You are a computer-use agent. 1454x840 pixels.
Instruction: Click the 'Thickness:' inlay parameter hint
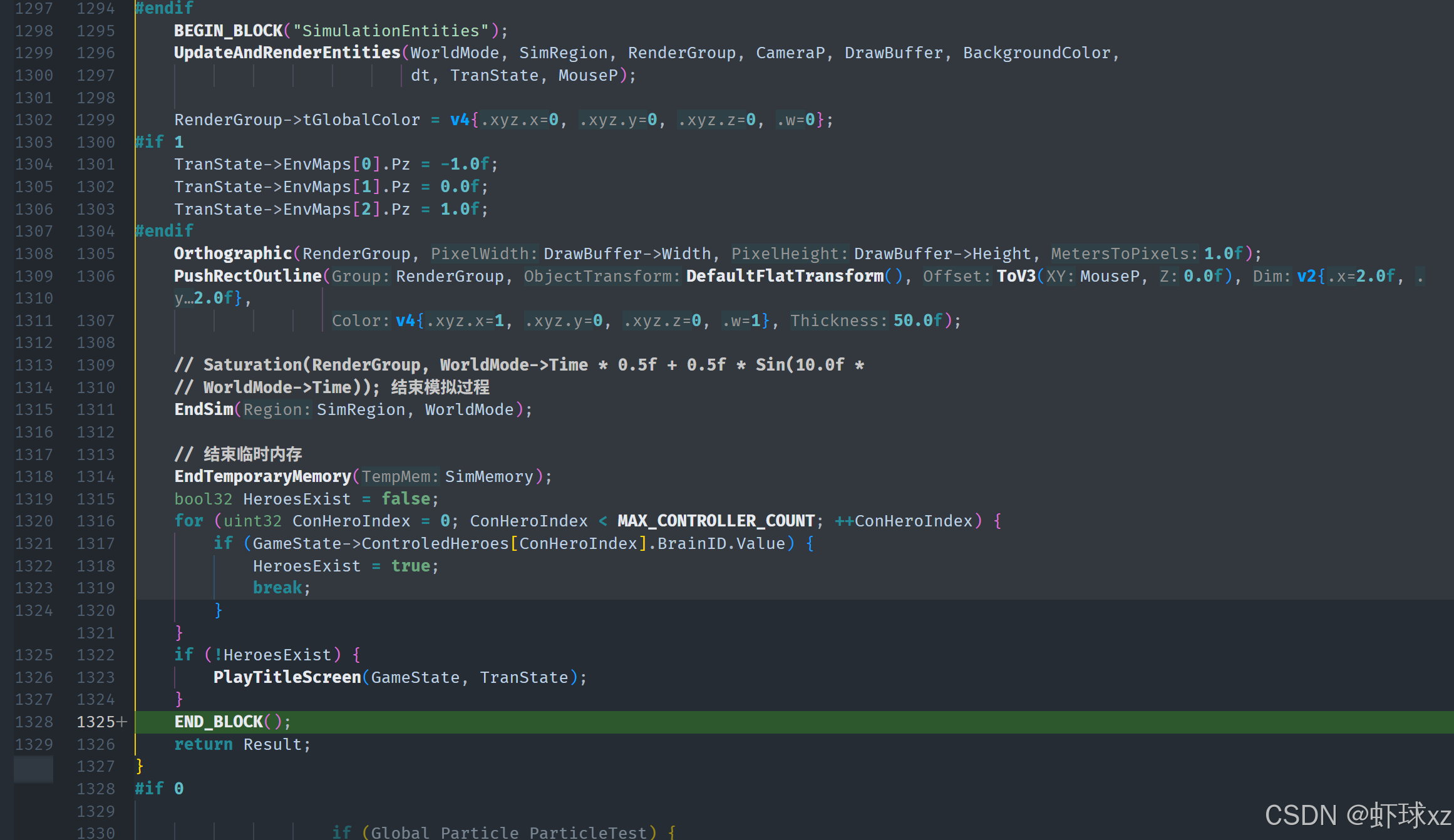point(838,320)
